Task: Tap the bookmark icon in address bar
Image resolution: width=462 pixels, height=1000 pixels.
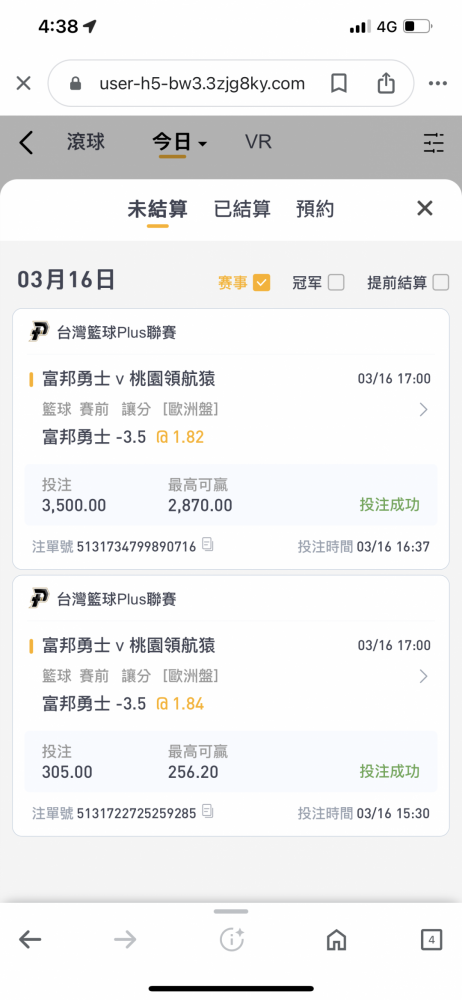Action: [339, 84]
